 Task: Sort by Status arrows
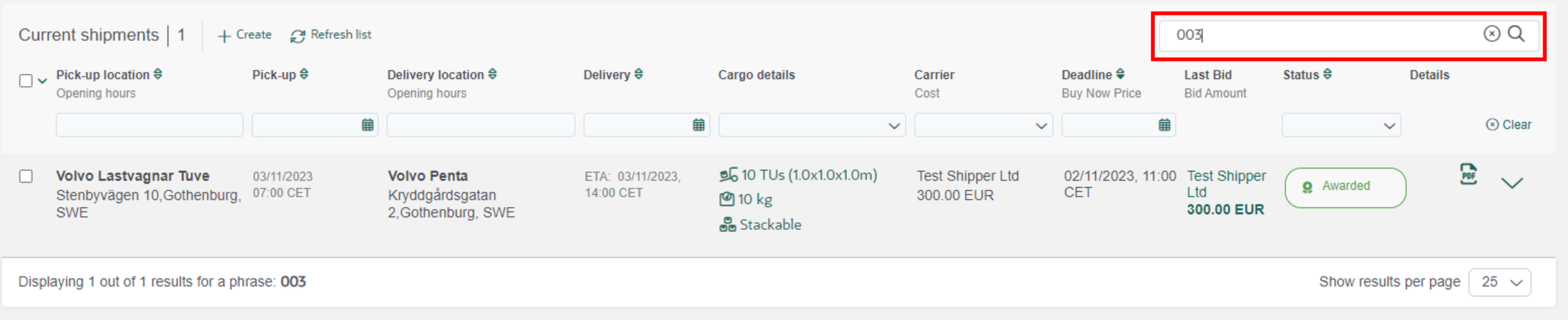(1328, 74)
